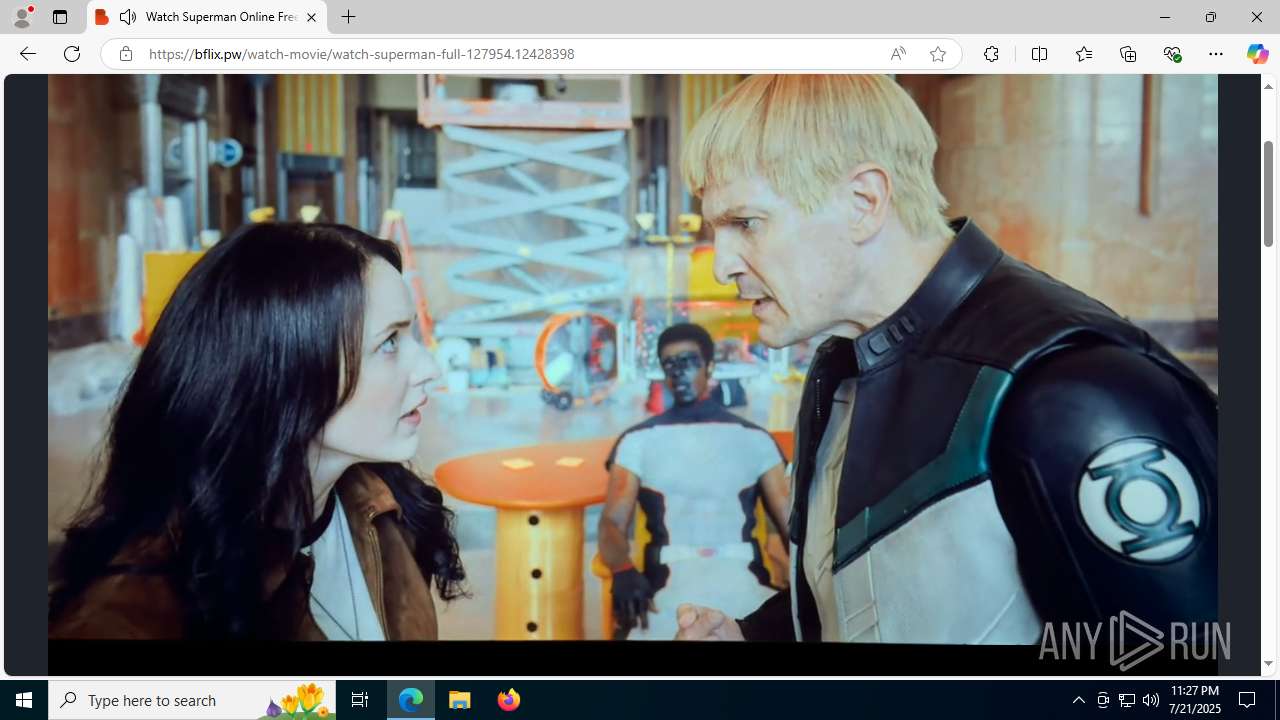Viewport: 1280px width, 720px height.
Task: Mute the tab using the speaker icon
Action: click(128, 17)
